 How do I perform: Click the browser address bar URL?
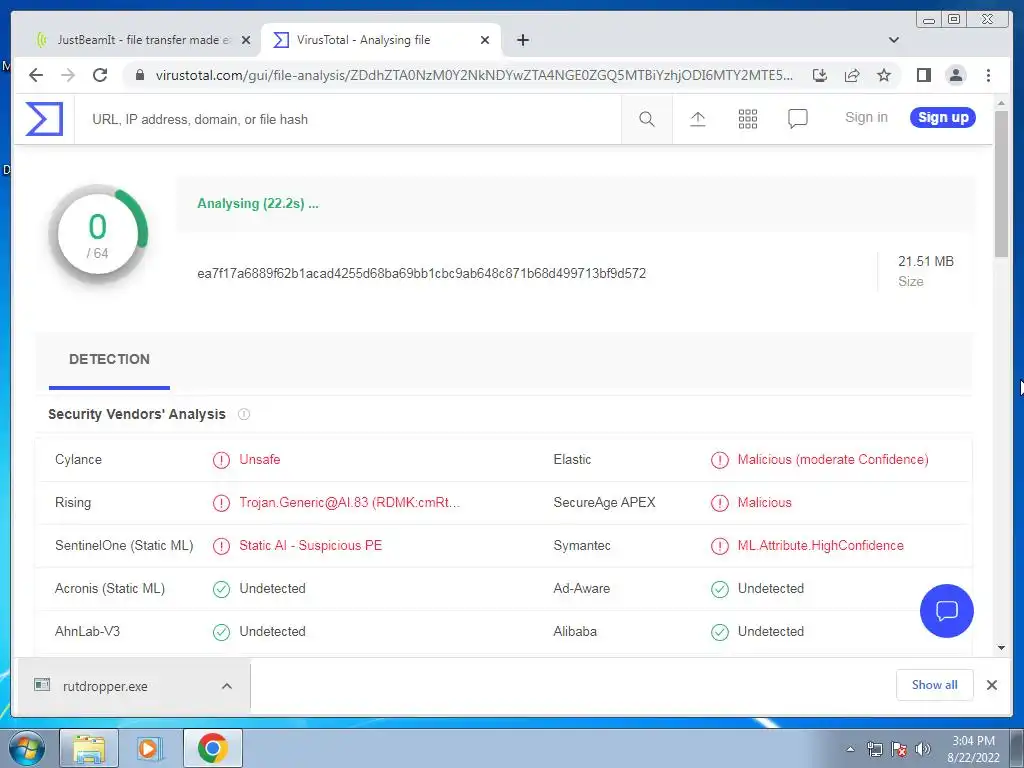[473, 75]
